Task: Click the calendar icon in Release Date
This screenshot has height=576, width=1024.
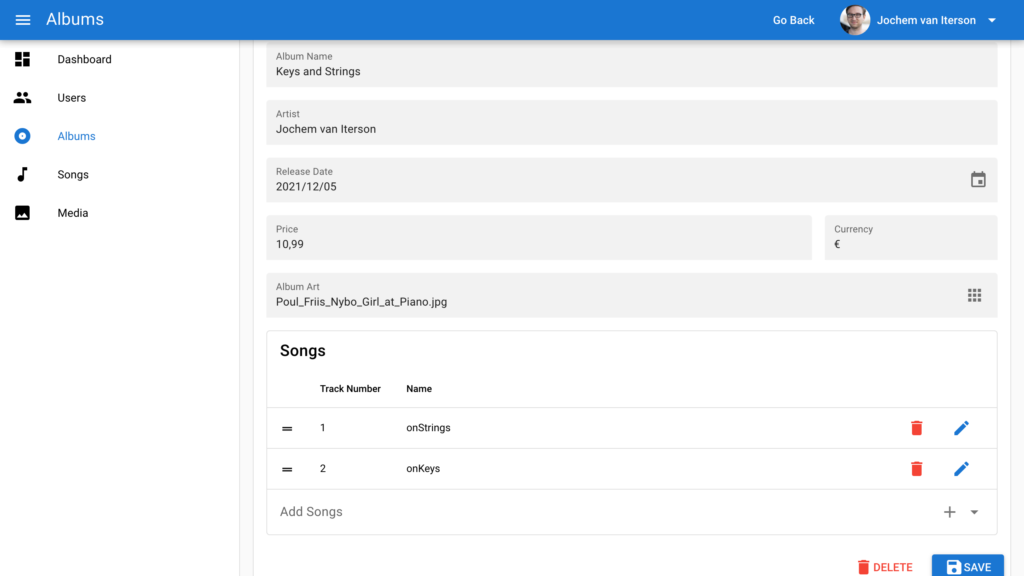Action: (x=978, y=180)
